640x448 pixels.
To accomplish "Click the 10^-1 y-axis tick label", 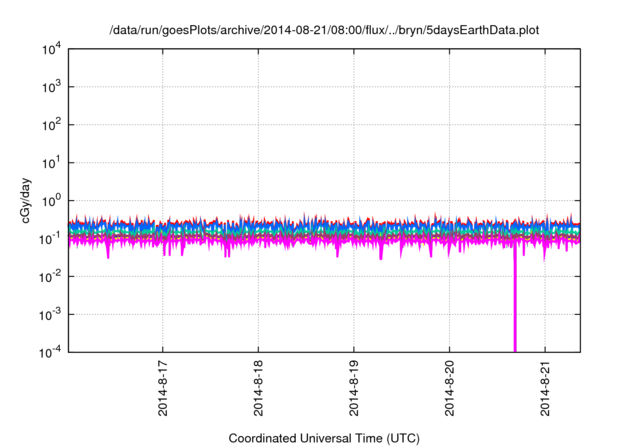I will (48, 238).
